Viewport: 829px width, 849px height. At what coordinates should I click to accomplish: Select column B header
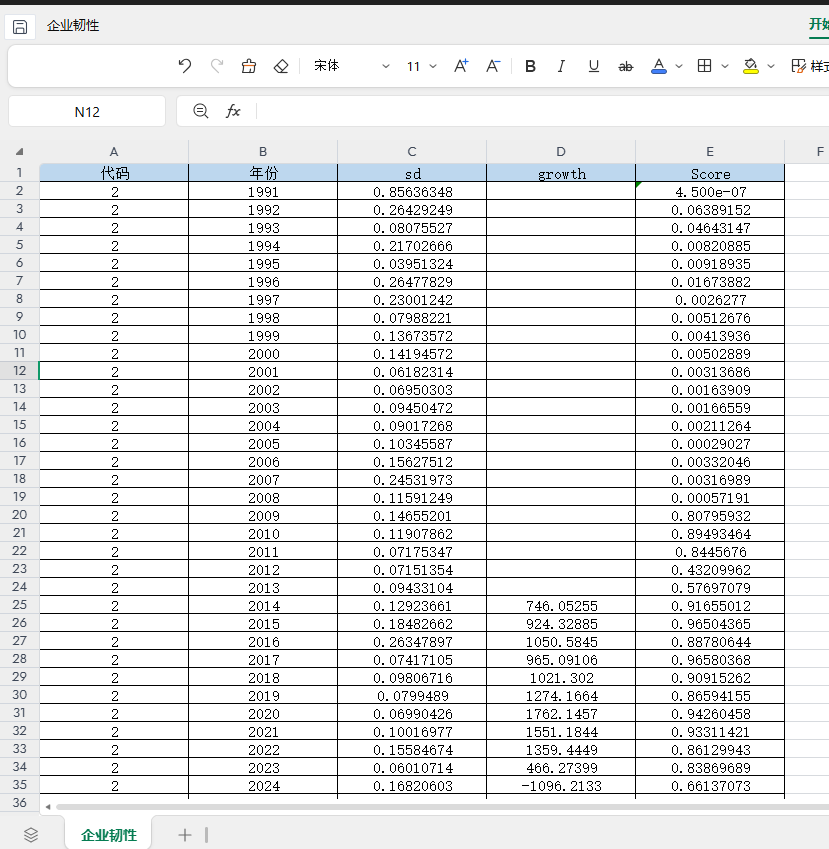coord(263,152)
